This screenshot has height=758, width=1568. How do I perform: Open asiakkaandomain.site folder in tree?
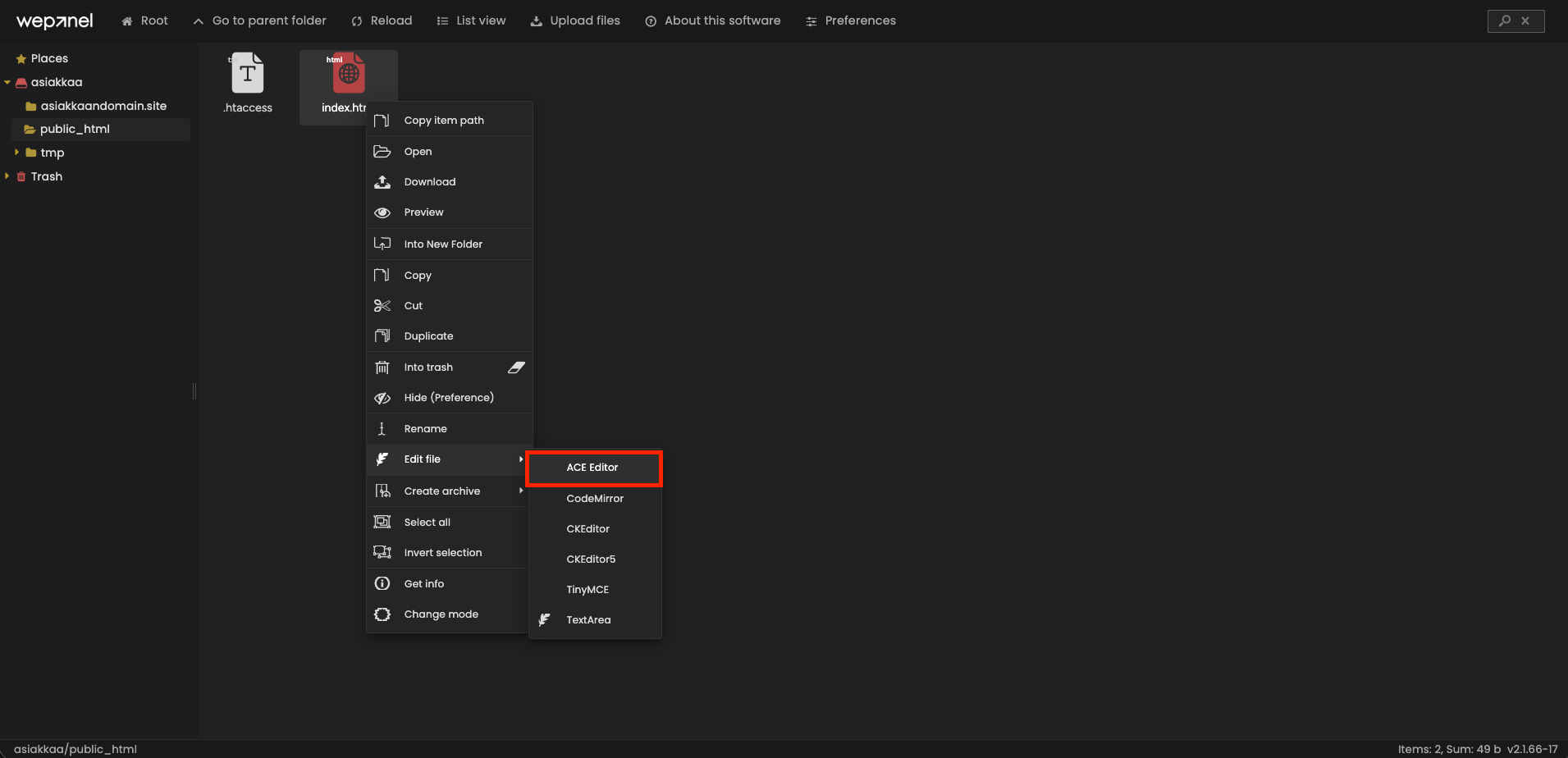point(103,106)
